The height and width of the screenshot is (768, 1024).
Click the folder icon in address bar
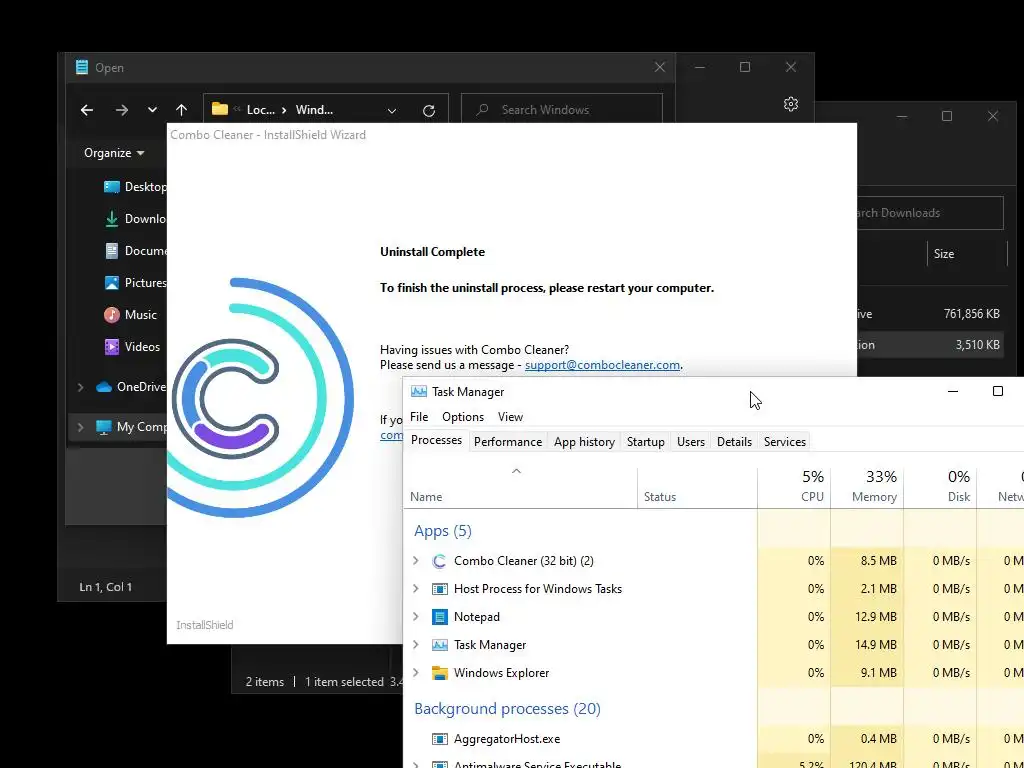(220, 109)
